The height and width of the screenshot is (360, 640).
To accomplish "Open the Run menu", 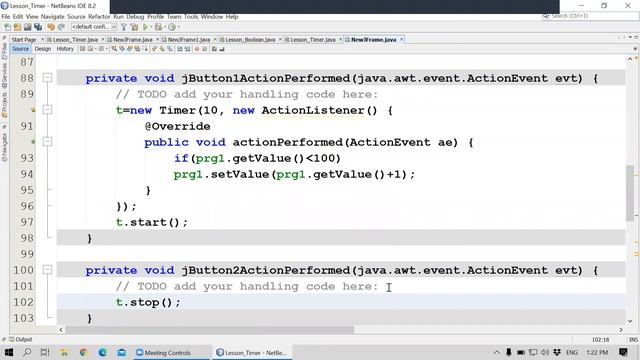I will [118, 17].
